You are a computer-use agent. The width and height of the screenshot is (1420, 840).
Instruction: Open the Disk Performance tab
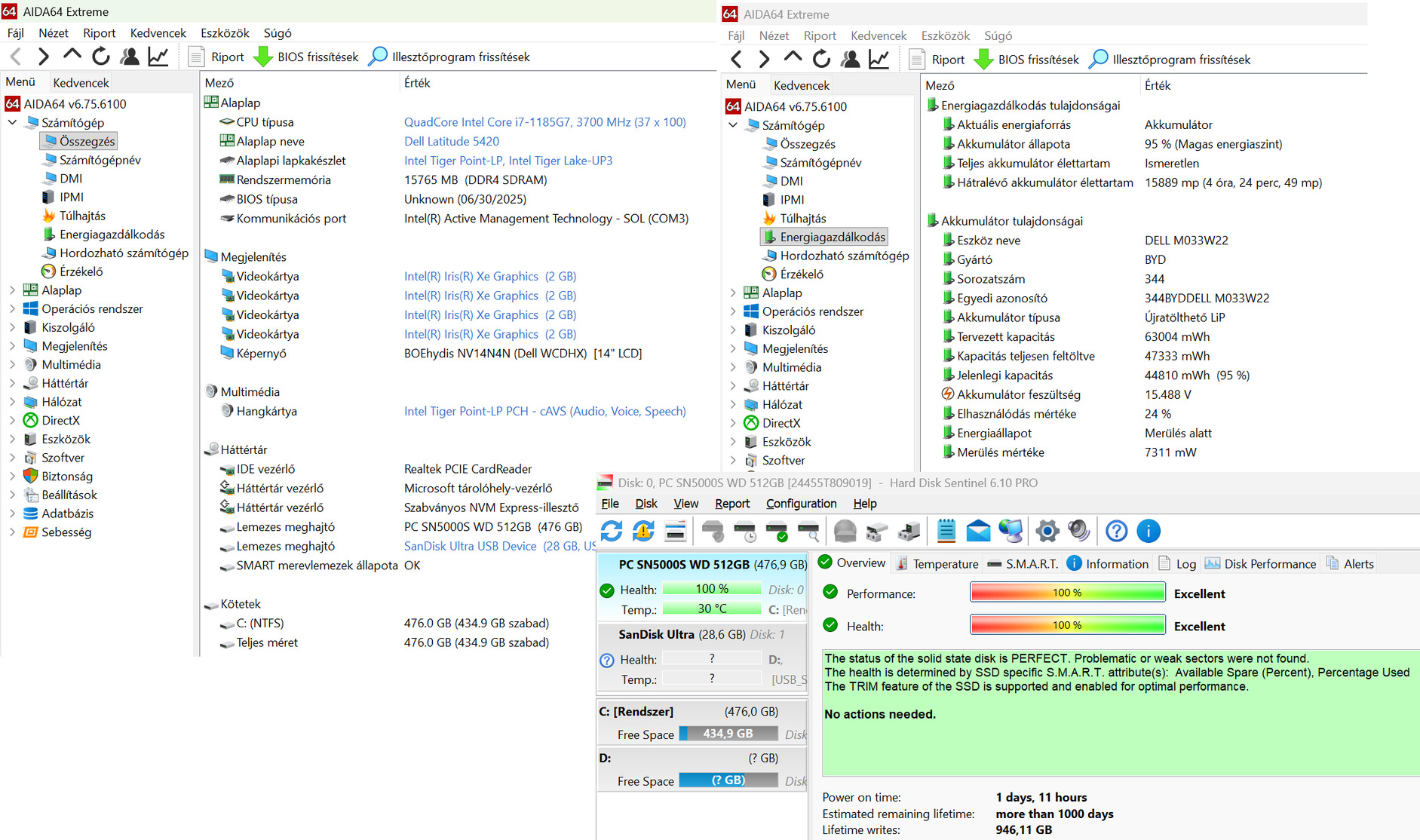[x=1261, y=563]
